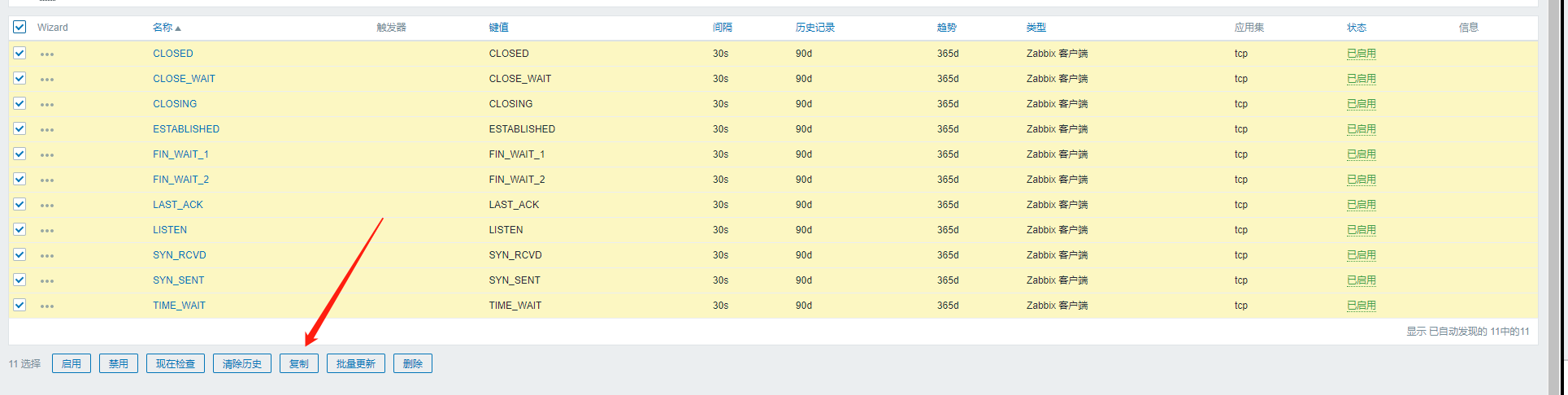Open the FIN_WAIT_1 item link

point(180,154)
